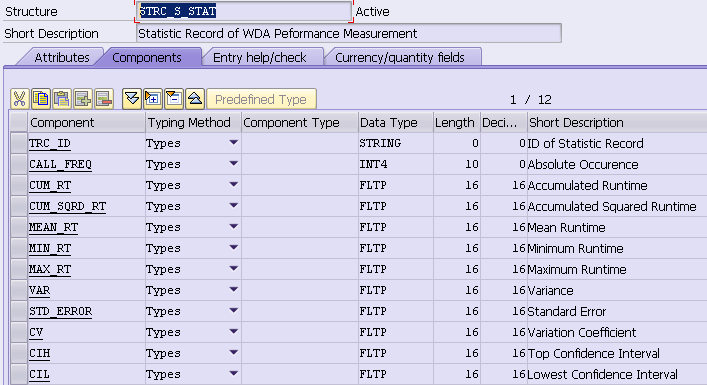Click the Typing Method column header
Image resolution: width=707 pixels, height=385 pixels.
[193, 123]
